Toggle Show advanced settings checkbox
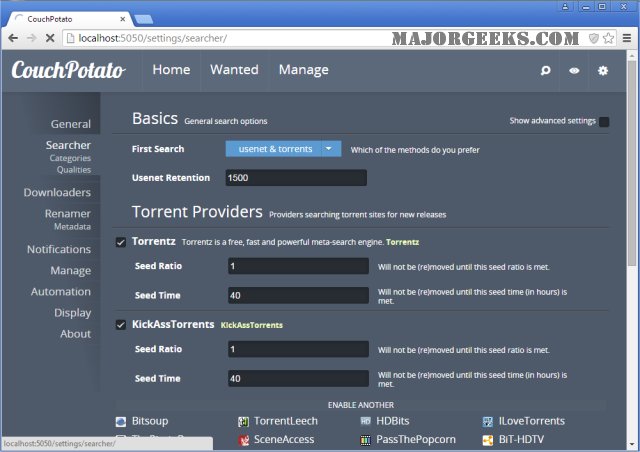This screenshot has width=640, height=452. tap(604, 121)
